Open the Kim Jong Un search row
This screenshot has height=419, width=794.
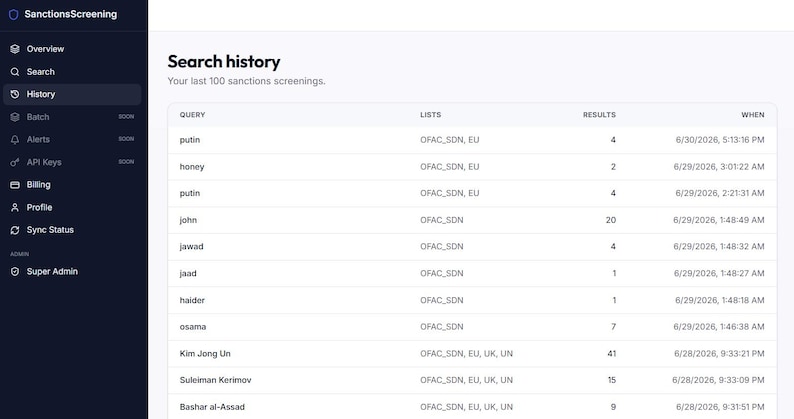[472, 354]
